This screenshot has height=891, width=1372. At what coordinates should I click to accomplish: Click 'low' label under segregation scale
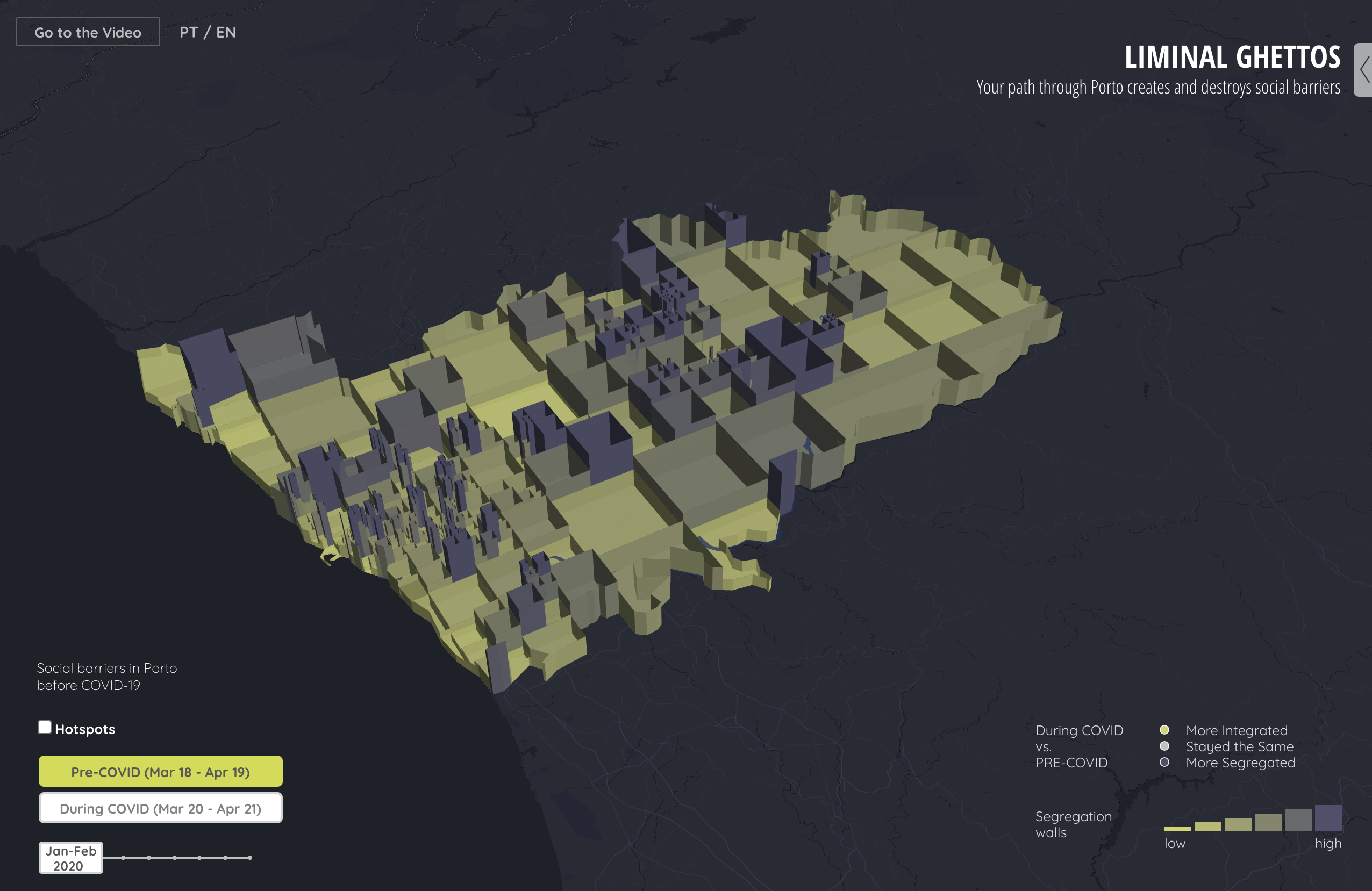[x=1175, y=843]
